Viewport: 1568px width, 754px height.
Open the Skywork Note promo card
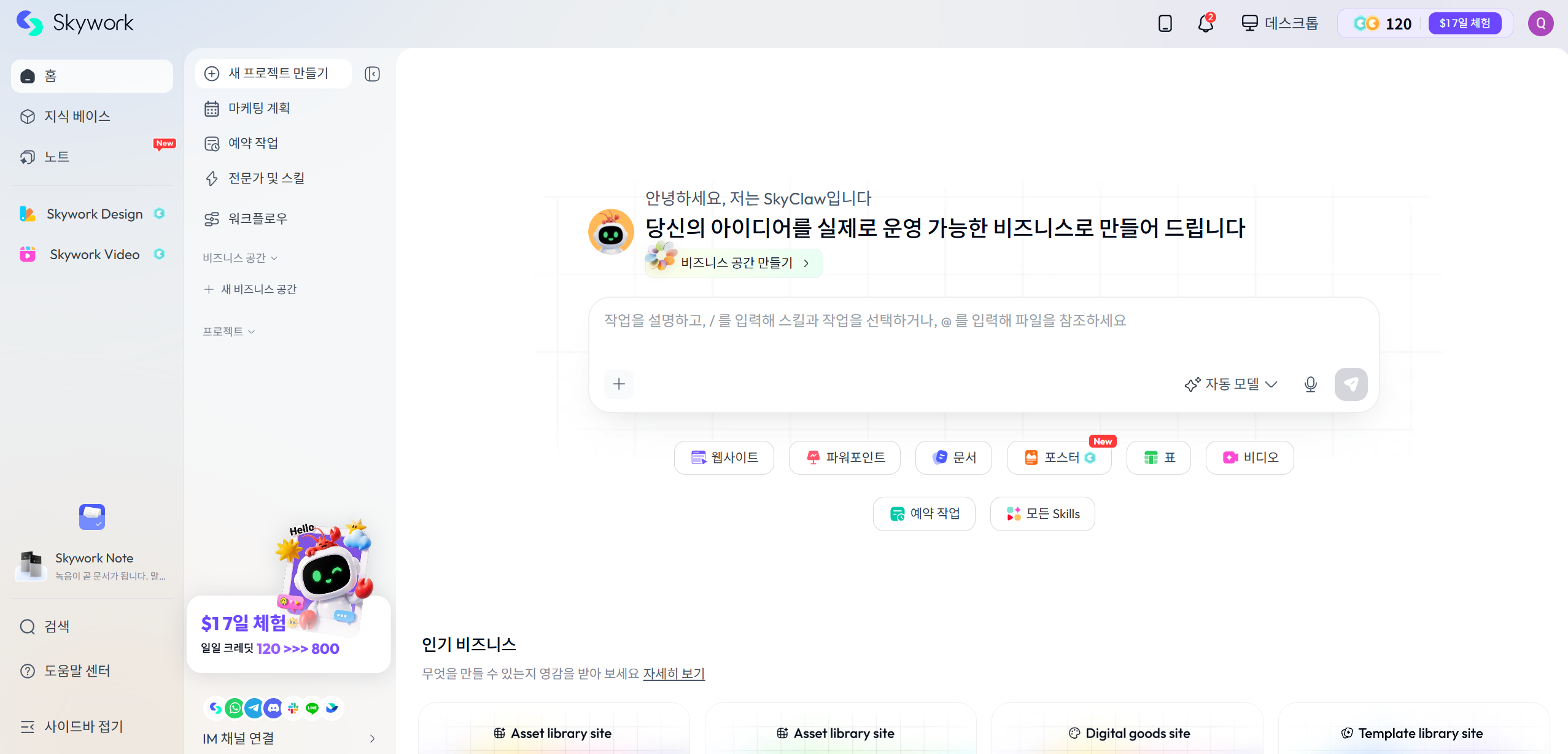coord(92,565)
